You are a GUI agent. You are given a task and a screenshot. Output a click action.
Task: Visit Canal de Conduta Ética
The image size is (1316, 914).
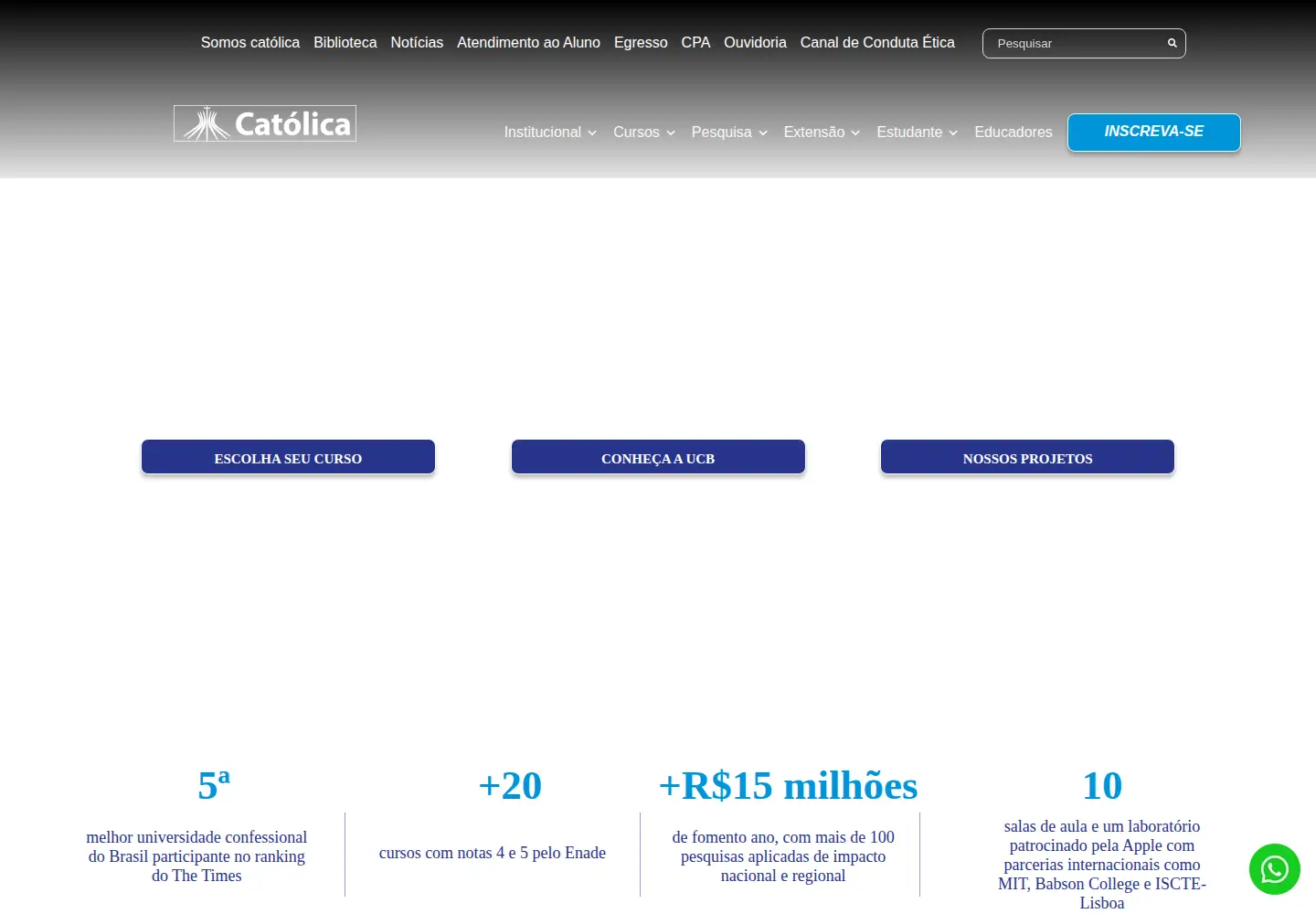pos(877,43)
